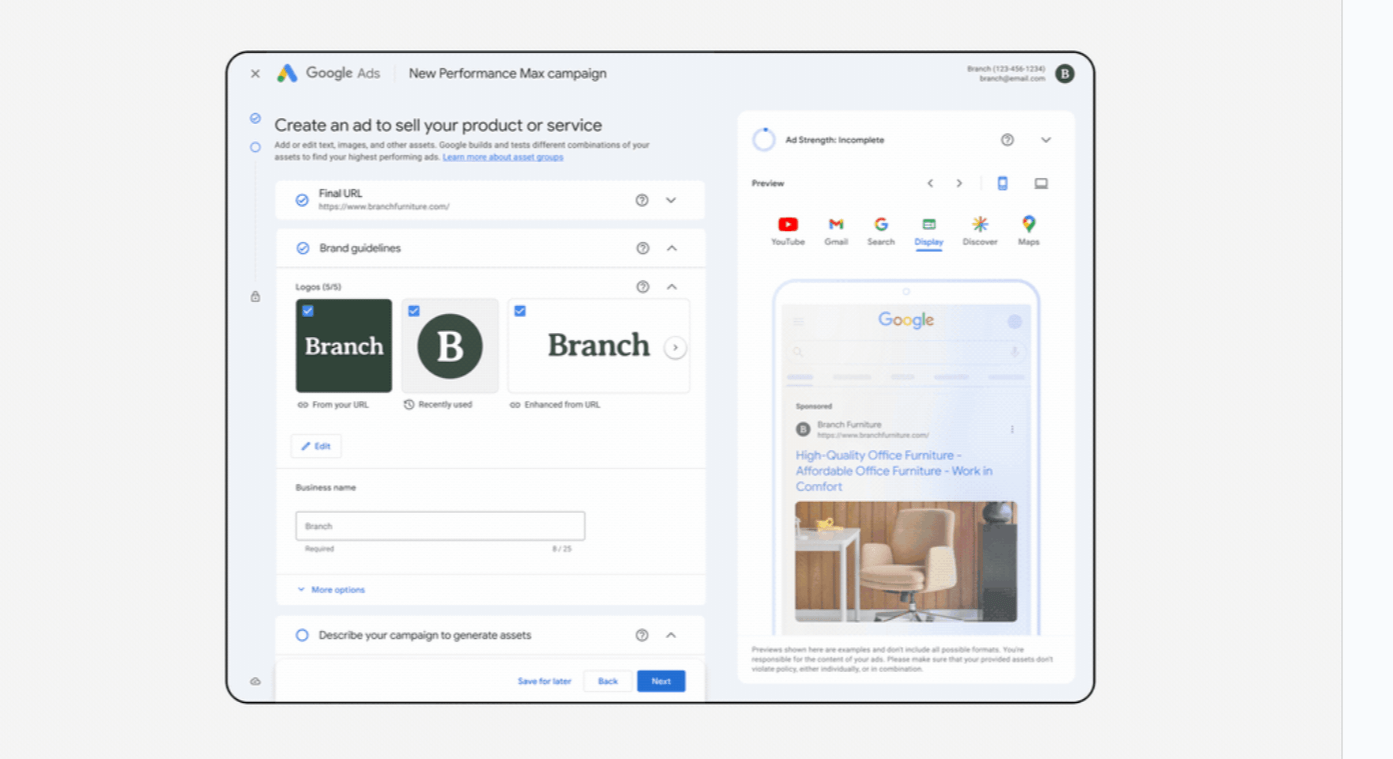Open help for Ad Strength
This screenshot has height=759, width=1393.
tap(1007, 140)
